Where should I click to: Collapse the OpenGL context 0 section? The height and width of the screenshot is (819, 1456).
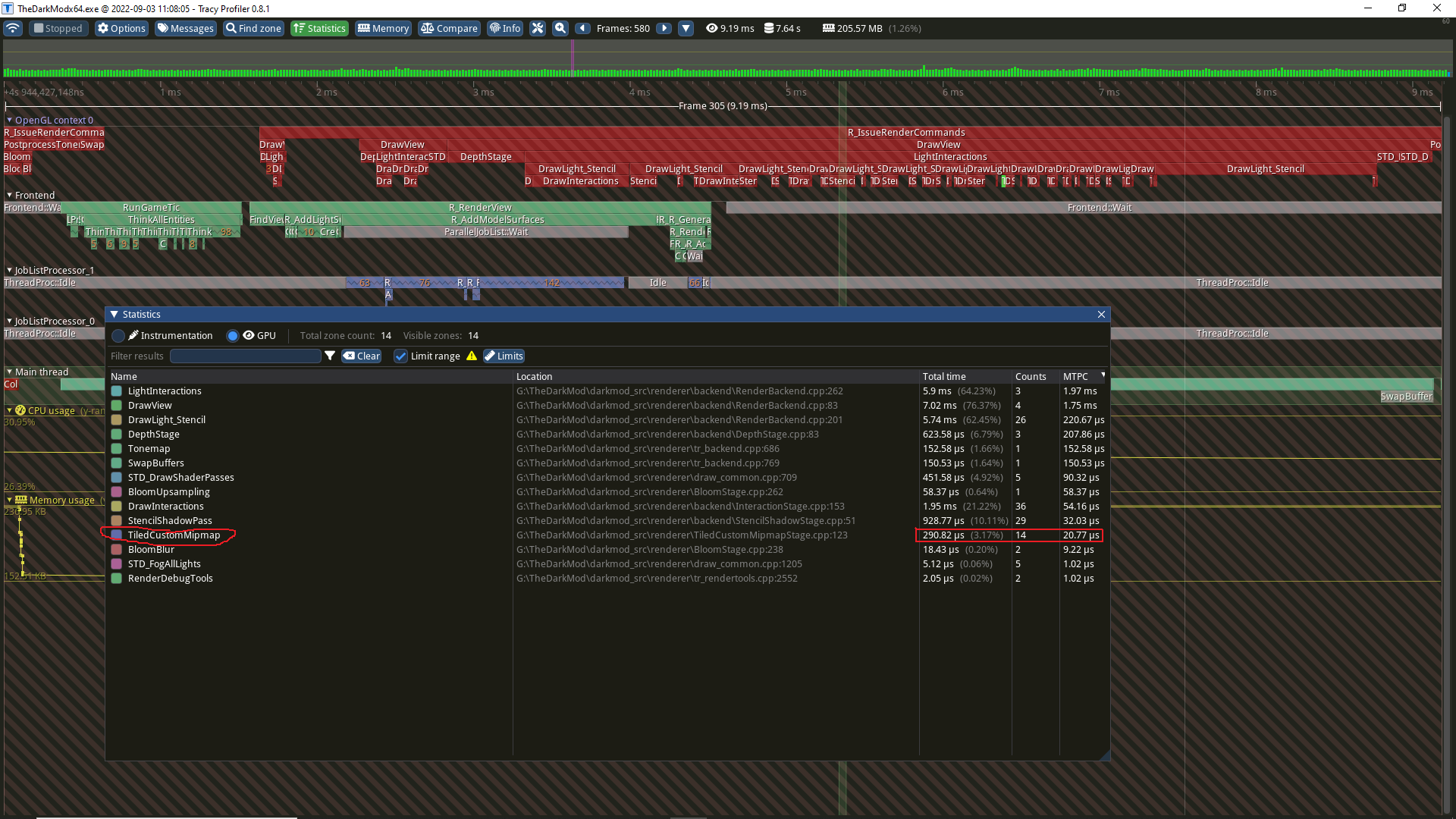point(9,120)
